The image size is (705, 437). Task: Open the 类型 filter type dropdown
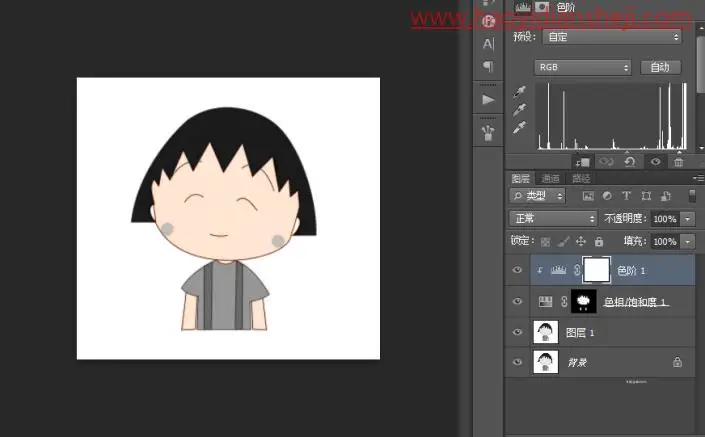[x=538, y=196]
